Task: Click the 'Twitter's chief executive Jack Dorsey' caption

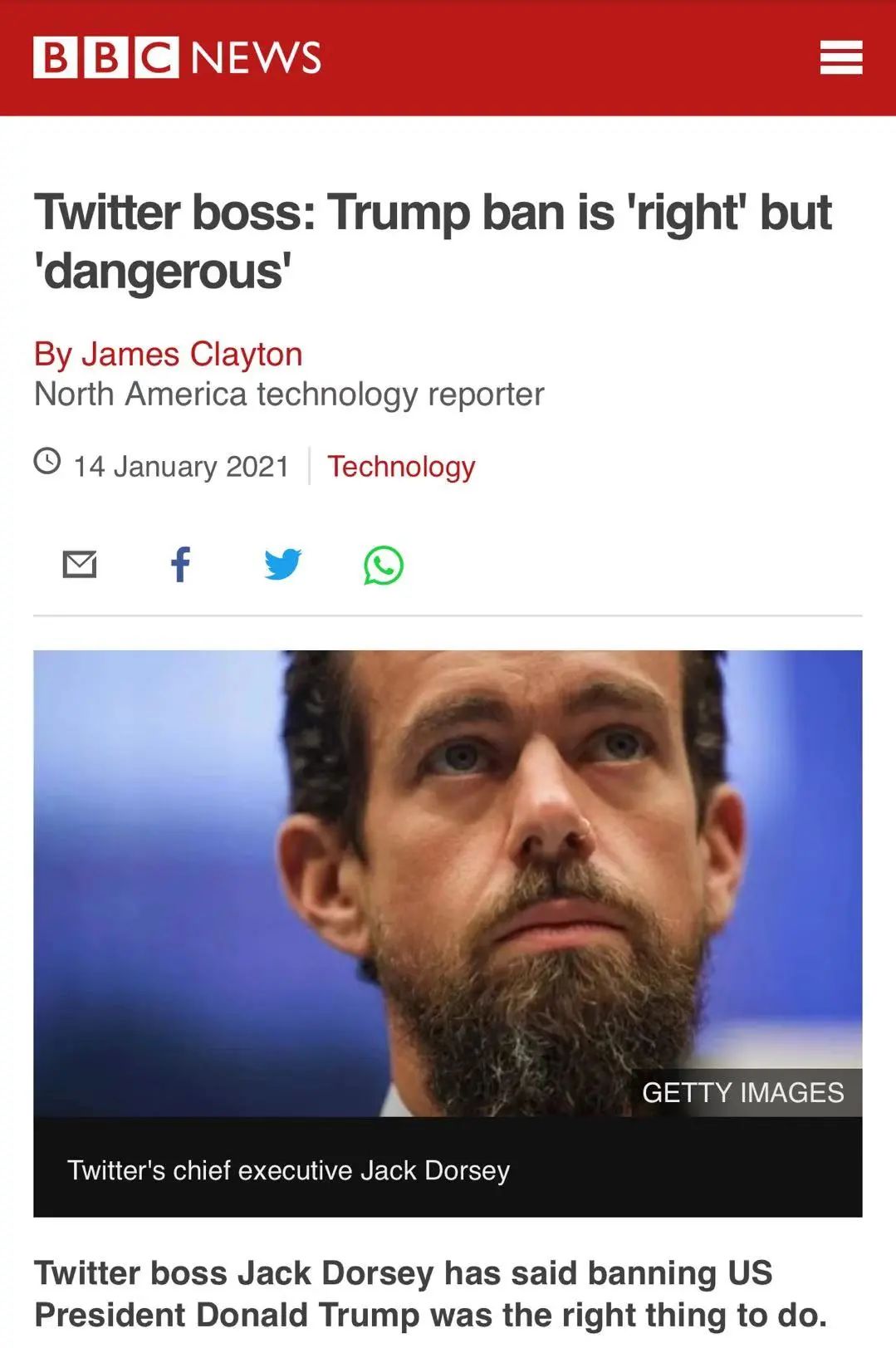Action: coord(288,1169)
